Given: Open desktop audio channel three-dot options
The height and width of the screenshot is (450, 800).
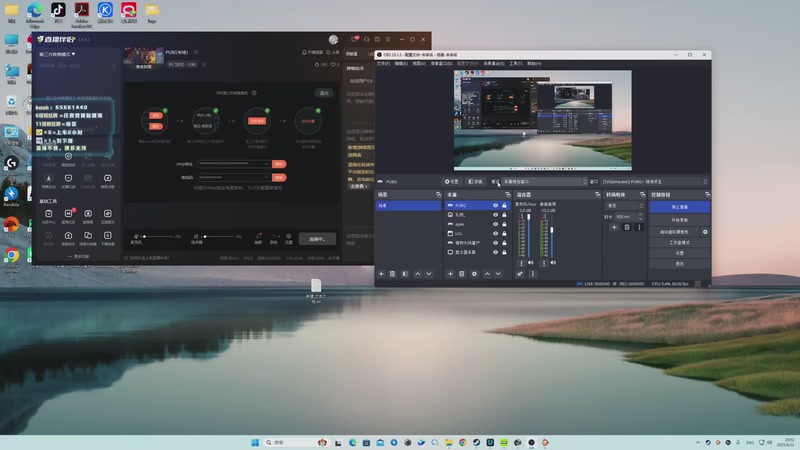Looking at the screenshot, I should [x=543, y=263].
